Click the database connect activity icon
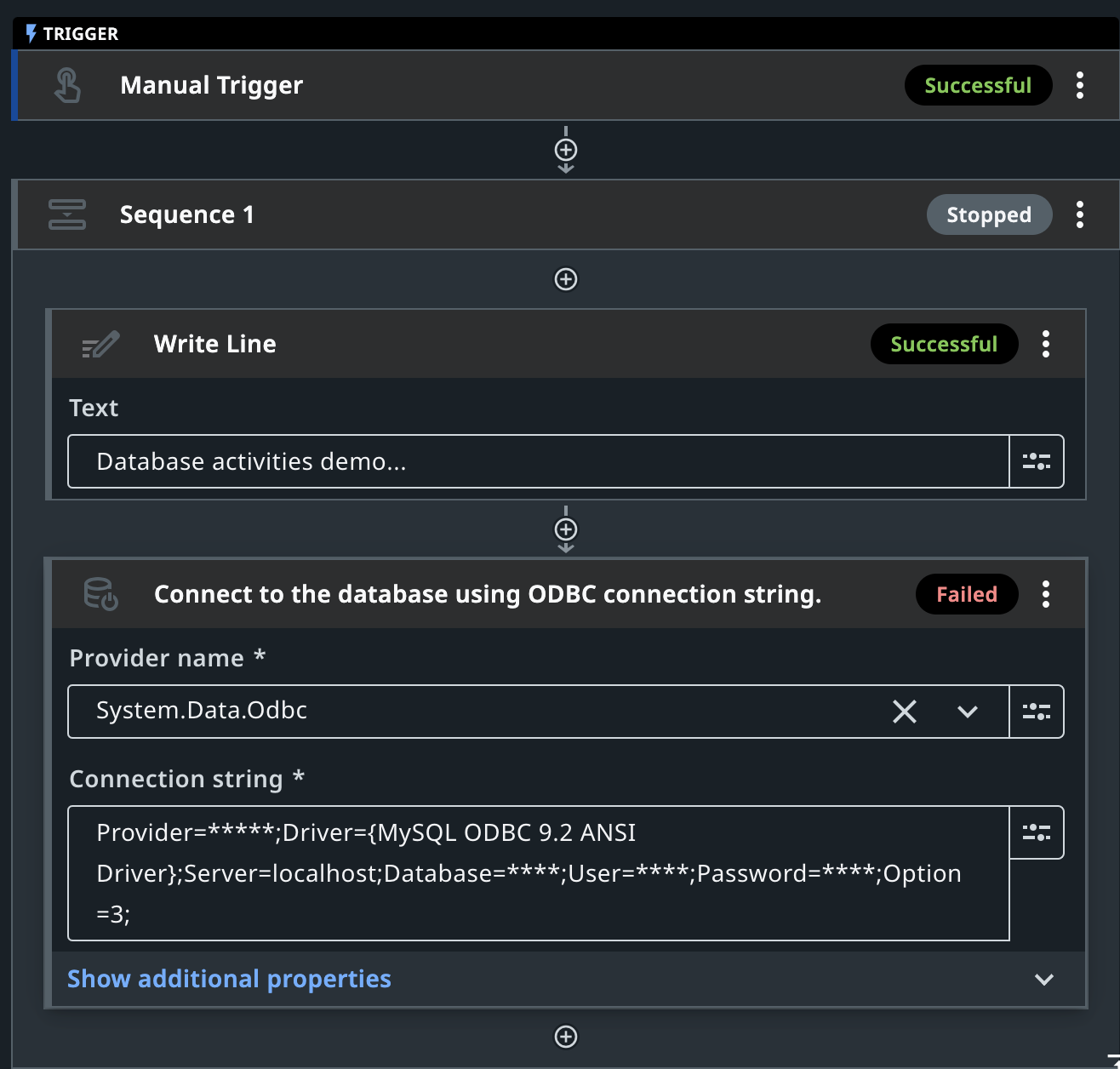Image resolution: width=1120 pixels, height=1069 pixels. 100,594
